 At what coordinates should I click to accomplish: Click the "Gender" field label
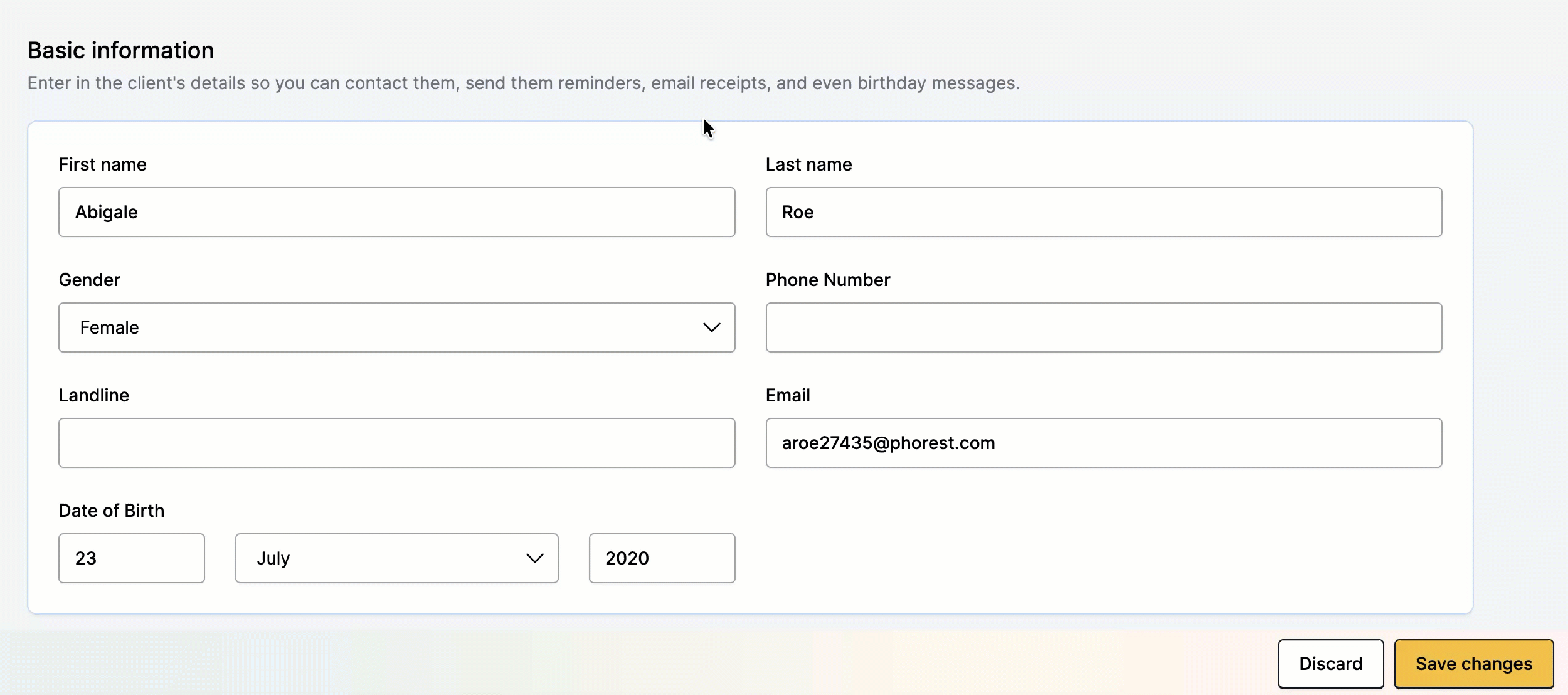pyautogui.click(x=89, y=280)
